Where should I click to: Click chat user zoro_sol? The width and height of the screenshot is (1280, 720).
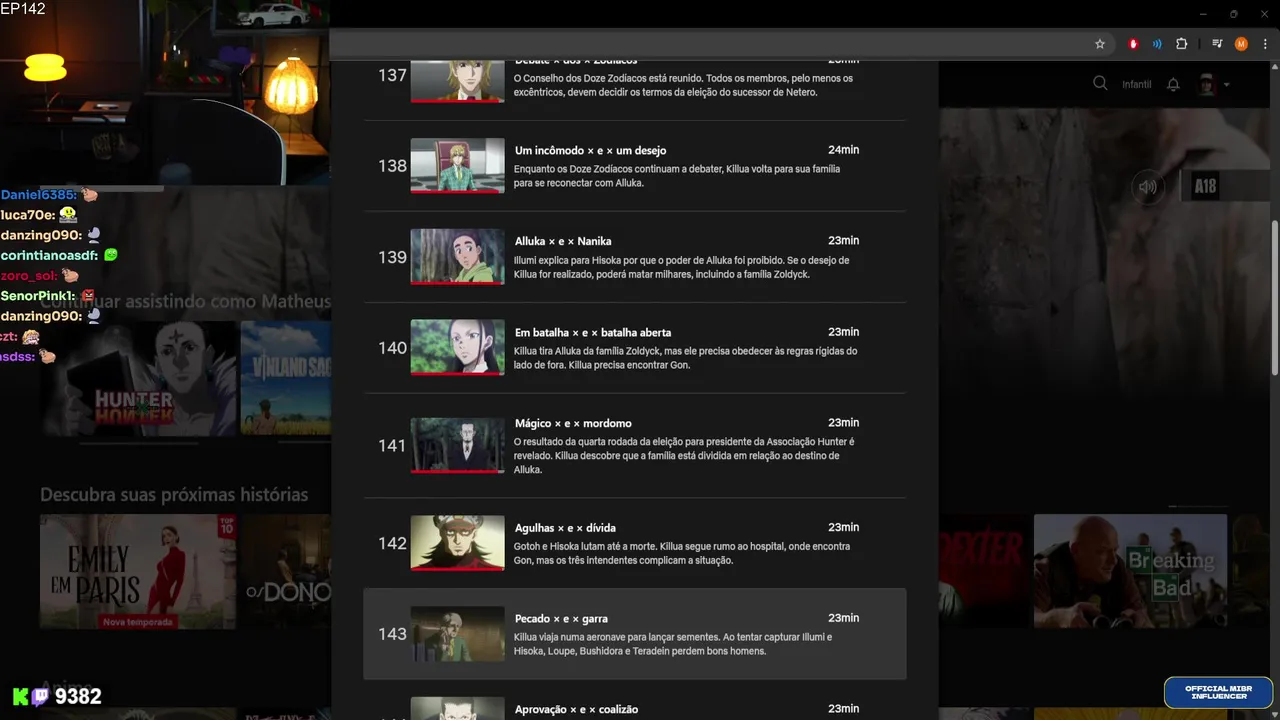[28, 275]
